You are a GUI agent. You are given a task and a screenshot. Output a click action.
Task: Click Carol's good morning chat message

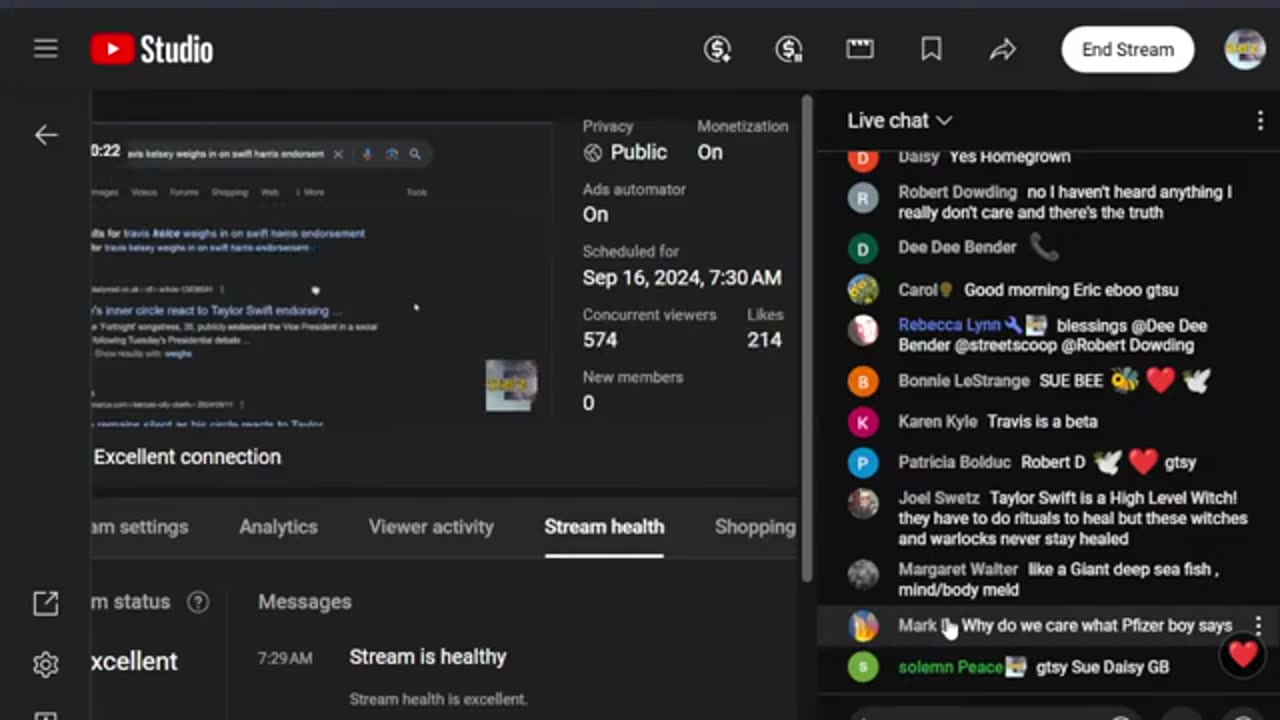point(1071,290)
